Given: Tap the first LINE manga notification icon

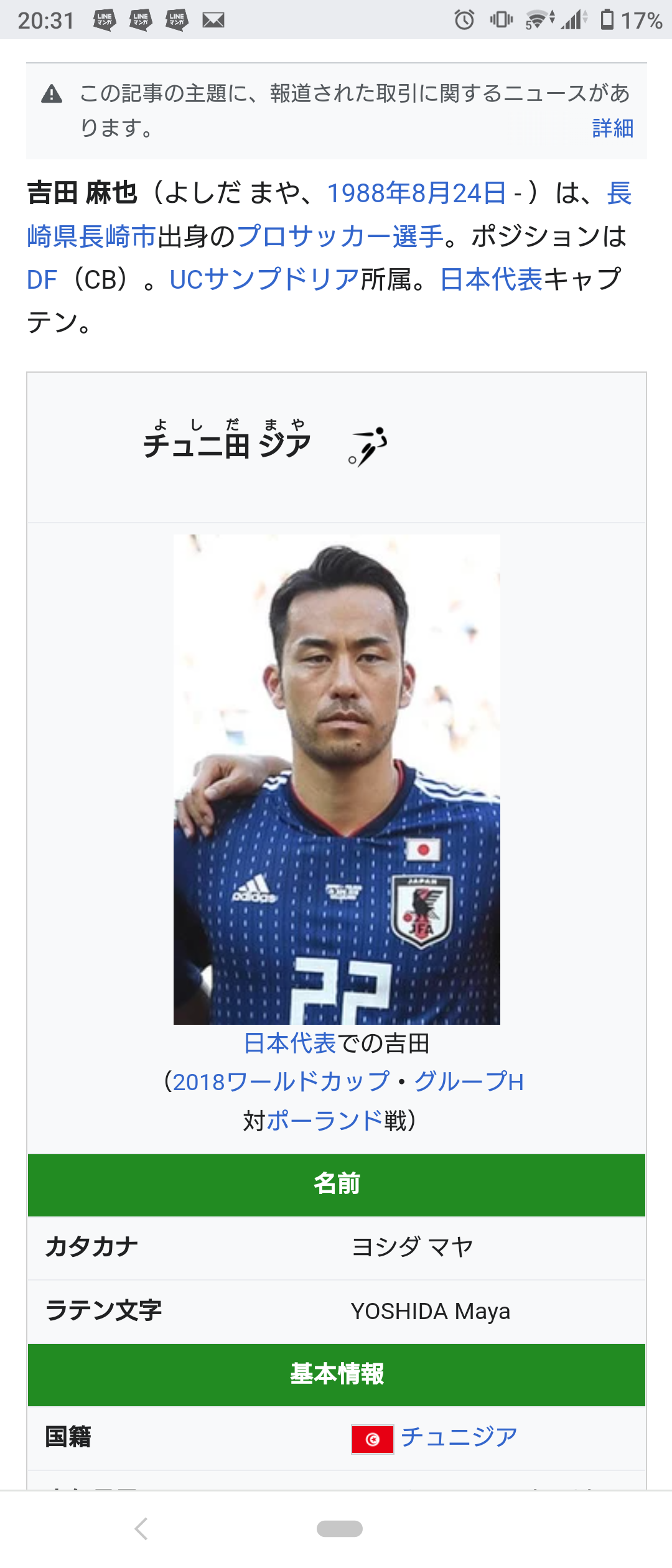Looking at the screenshot, I should (105, 20).
